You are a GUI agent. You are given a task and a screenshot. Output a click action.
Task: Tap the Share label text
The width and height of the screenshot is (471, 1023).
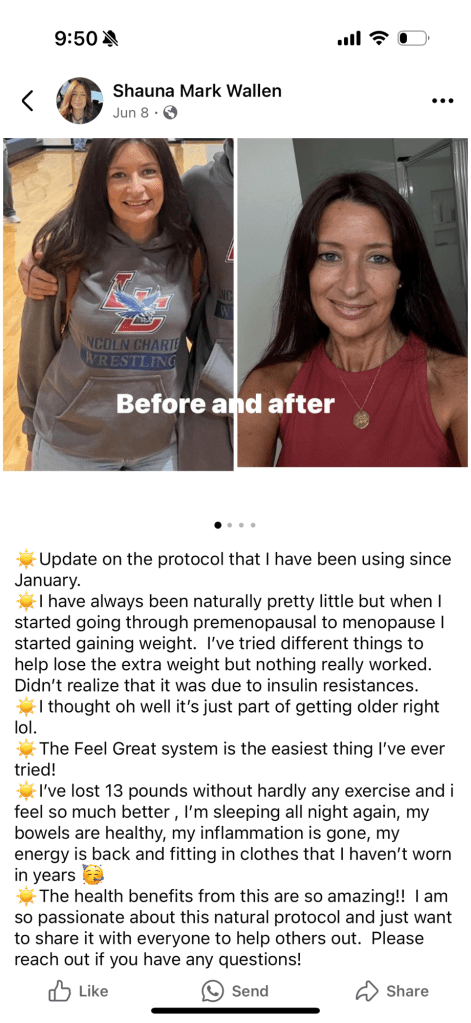[x=407, y=991]
